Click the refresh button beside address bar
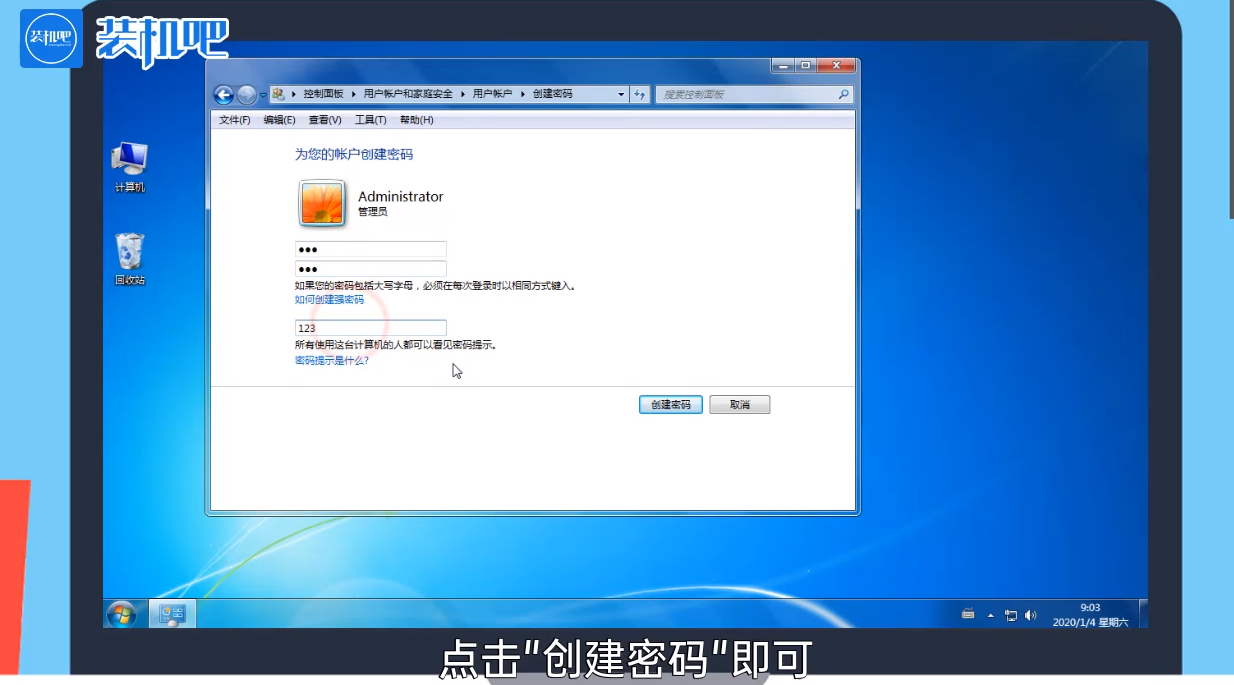 tap(640, 94)
